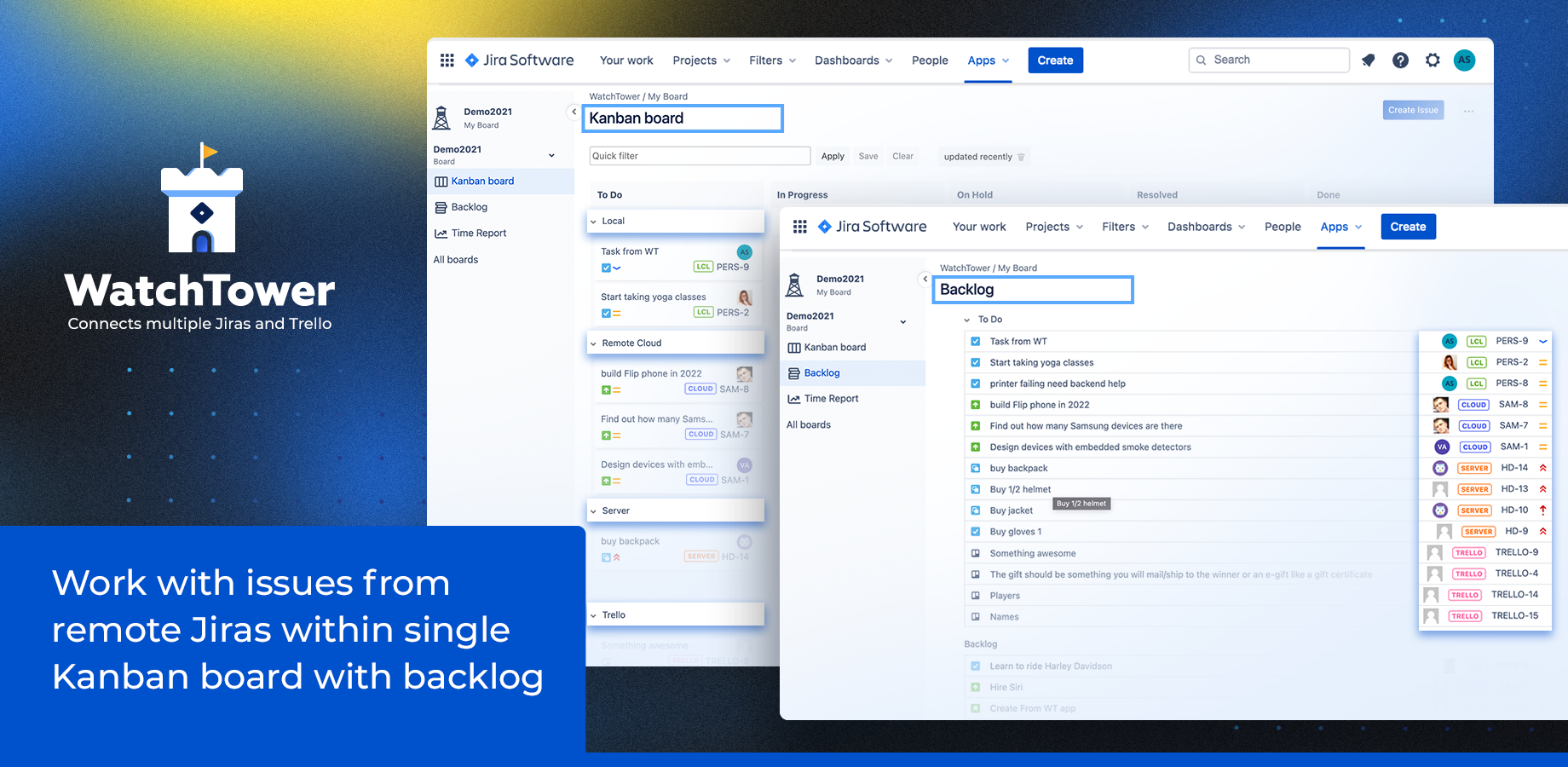Toggle checkbox for Start taking yoga classes row

tap(976, 362)
